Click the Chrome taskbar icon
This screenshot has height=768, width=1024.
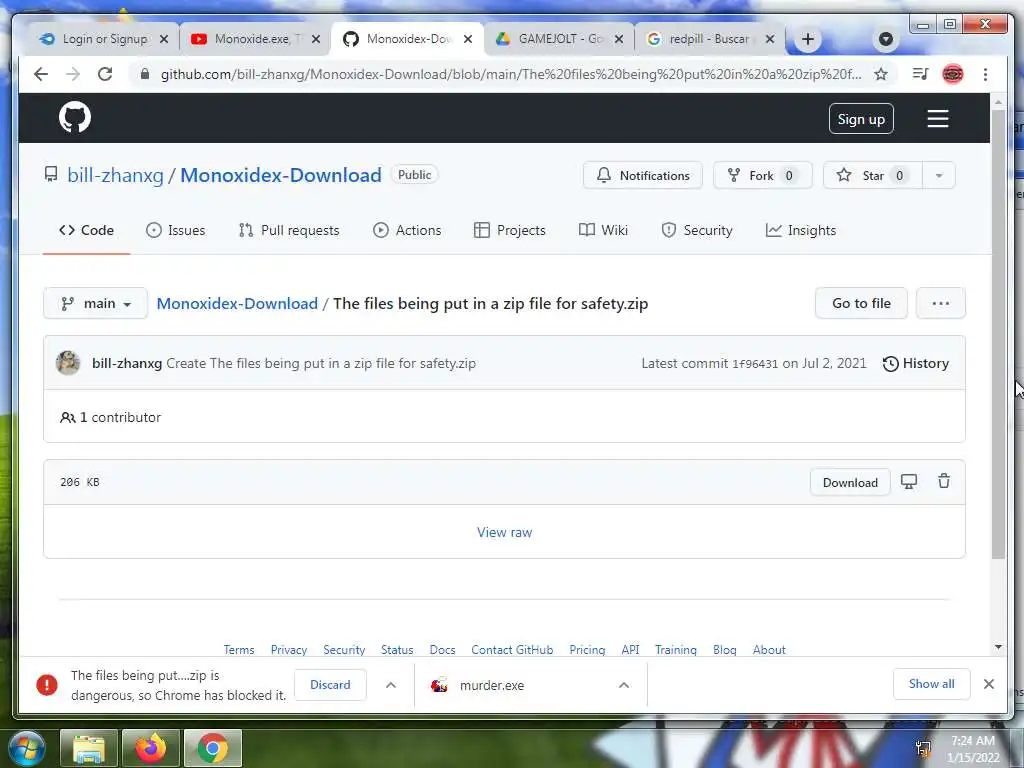point(213,748)
